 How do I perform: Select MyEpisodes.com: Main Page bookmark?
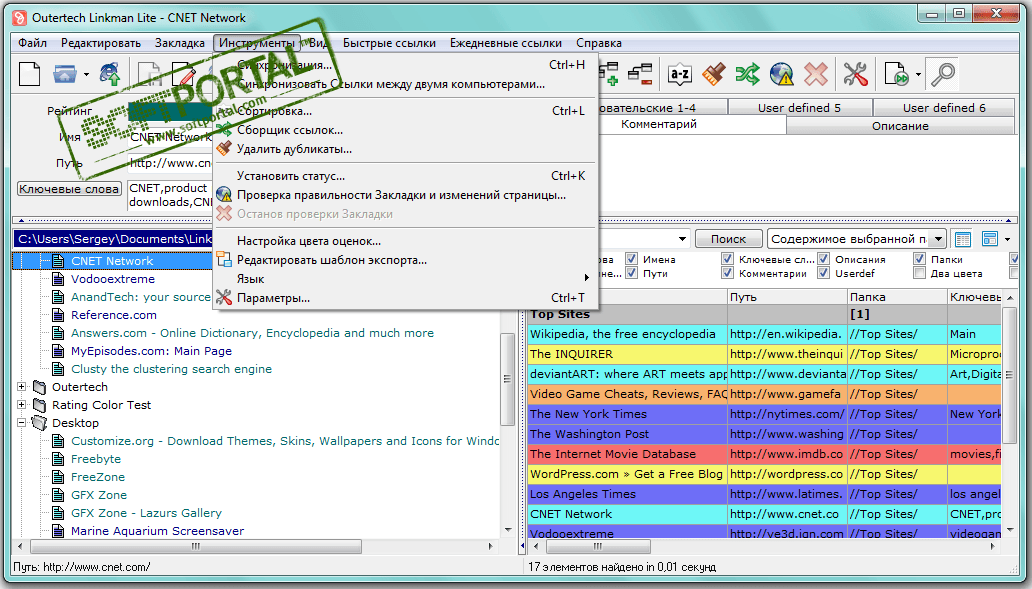151,351
